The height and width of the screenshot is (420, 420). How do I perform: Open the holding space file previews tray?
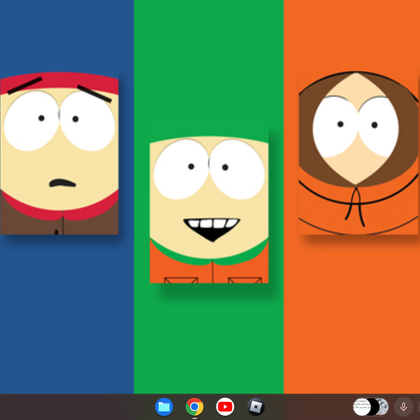click(371, 407)
